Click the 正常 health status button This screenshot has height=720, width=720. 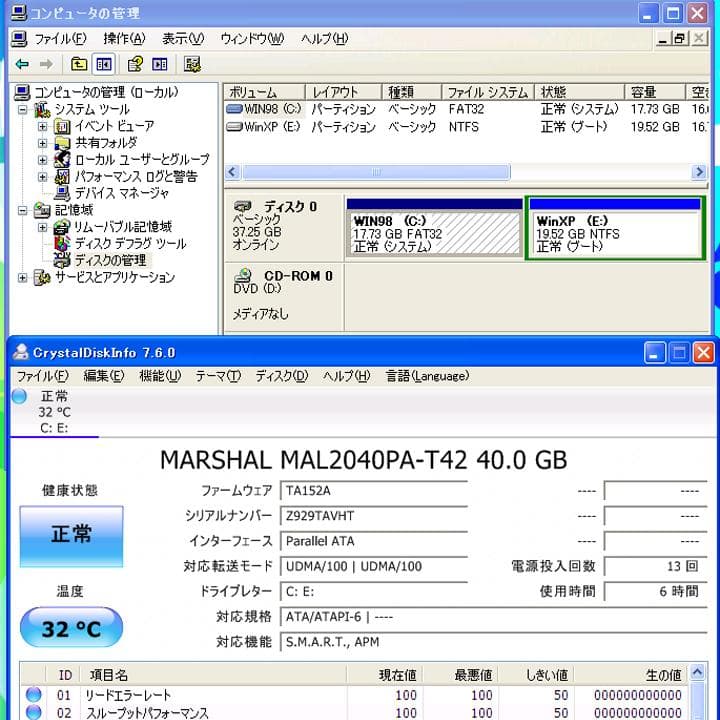[71, 536]
